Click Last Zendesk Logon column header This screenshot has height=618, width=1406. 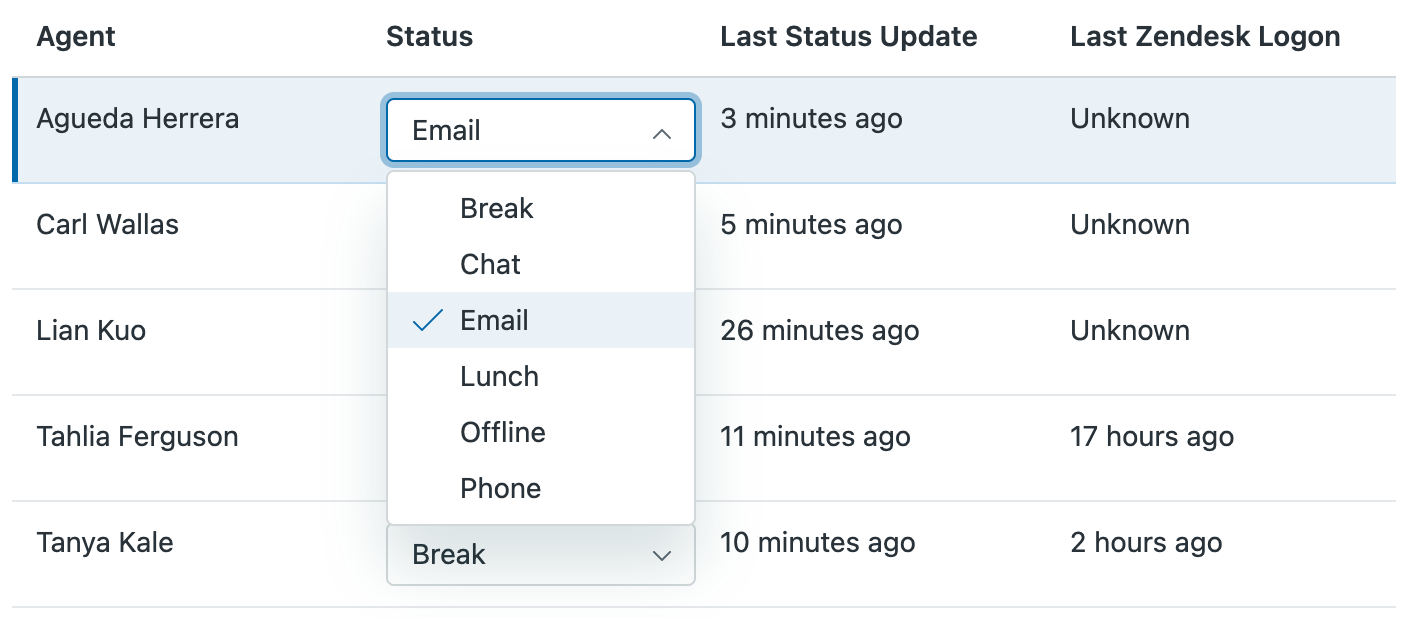point(1205,37)
